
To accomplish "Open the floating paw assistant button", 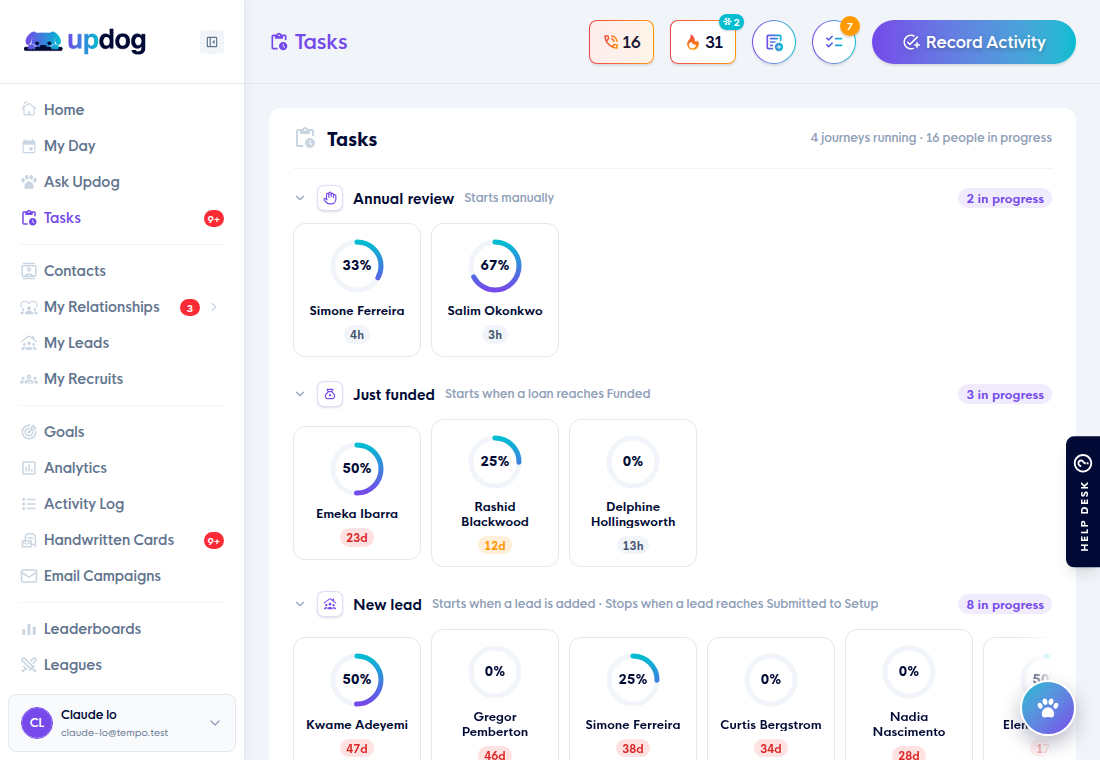I will [1048, 708].
